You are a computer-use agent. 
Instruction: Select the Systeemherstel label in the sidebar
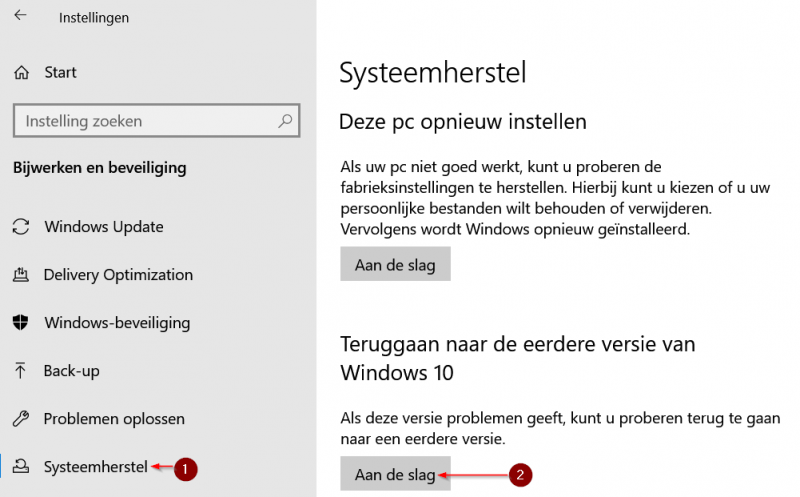[96, 467]
